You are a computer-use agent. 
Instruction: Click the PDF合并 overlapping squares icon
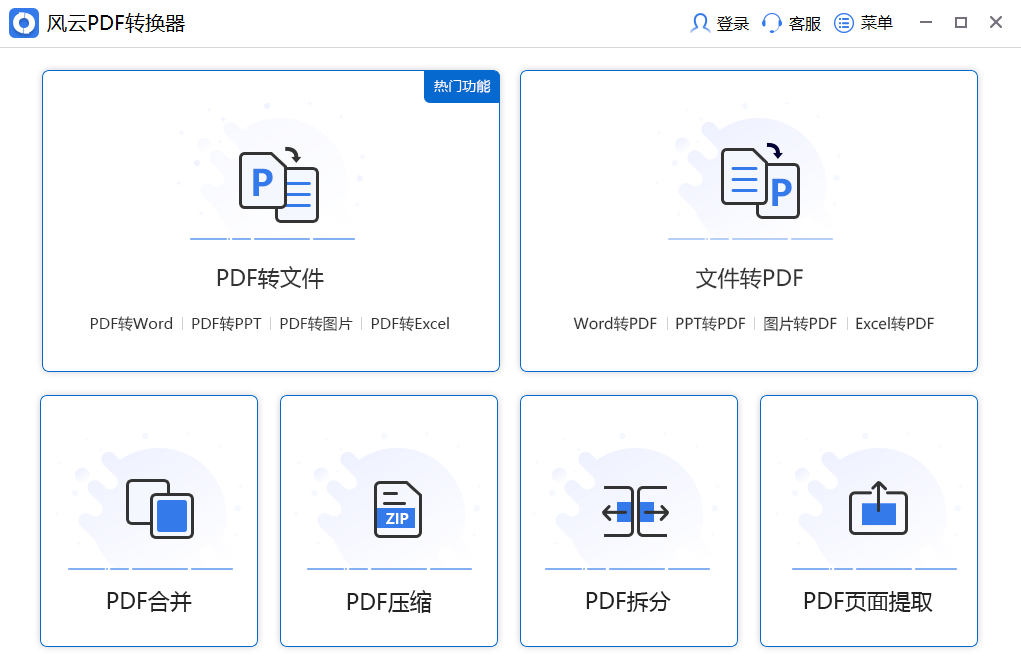(x=160, y=509)
